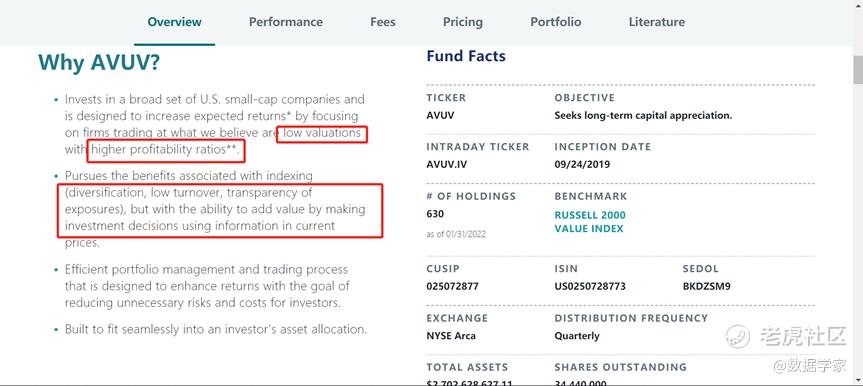This screenshot has height=386, width=863.
Task: Click the vertical scrollbar thumb
Action: pyautogui.click(x=858, y=69)
